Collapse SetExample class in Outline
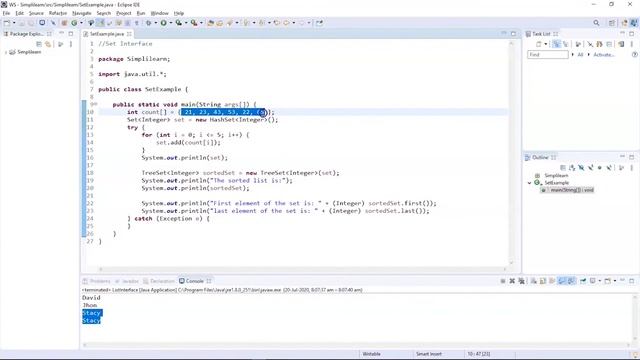The height and width of the screenshot is (360, 640). 529,183
